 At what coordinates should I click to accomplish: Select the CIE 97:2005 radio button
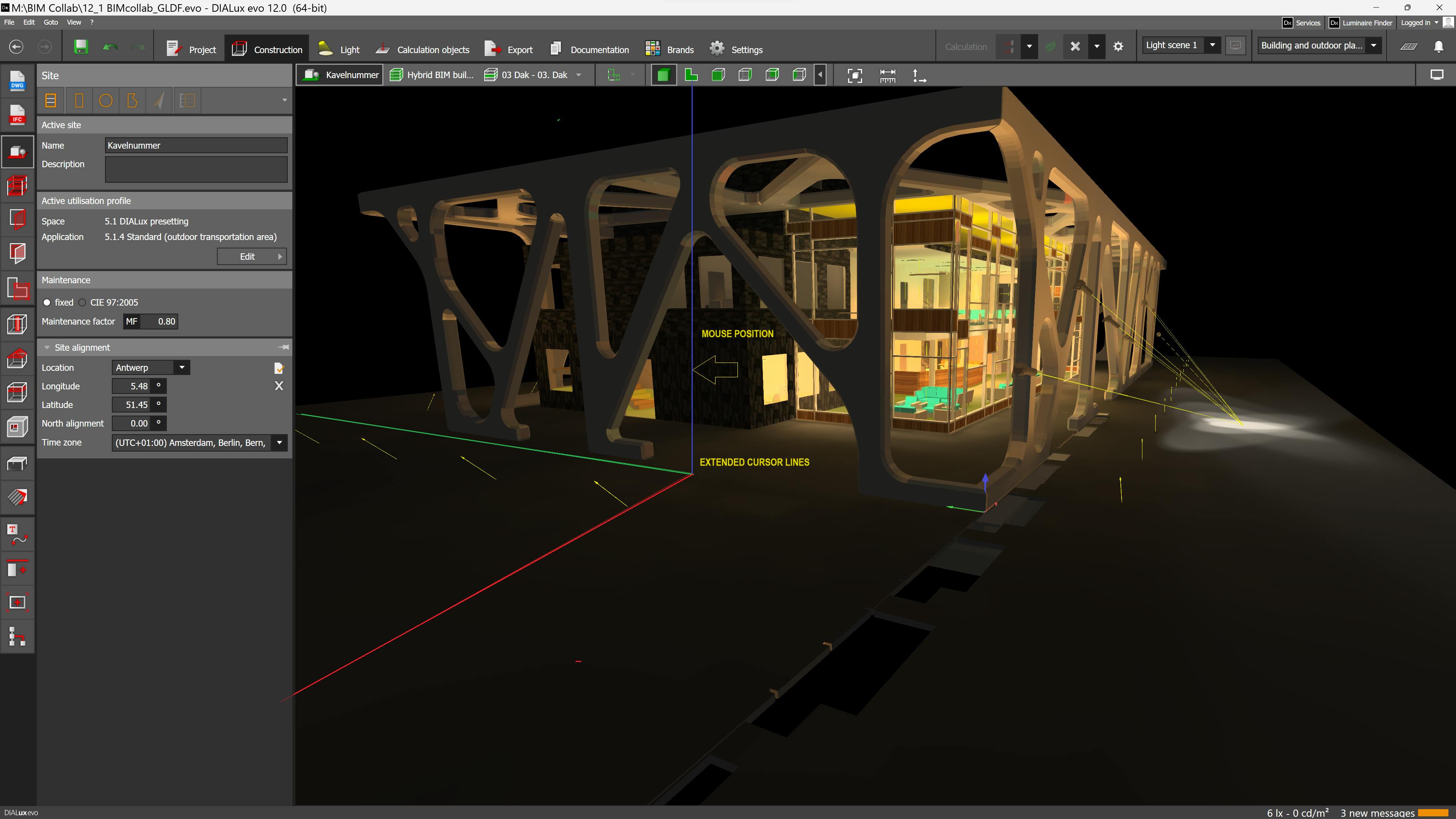83,303
